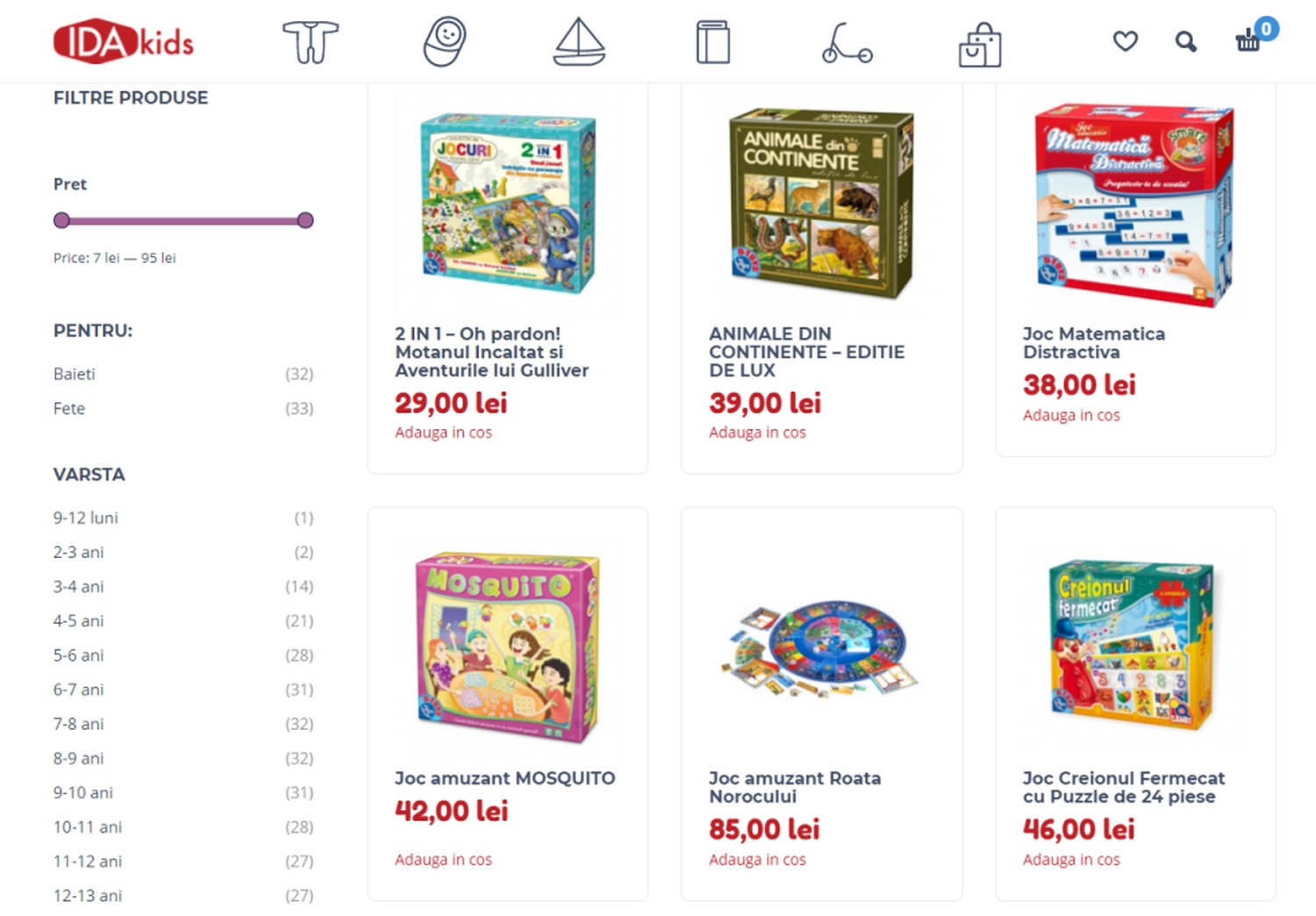Screen dimensions: 1316x916
Task: Open the clothing category icon
Action: click(311, 42)
